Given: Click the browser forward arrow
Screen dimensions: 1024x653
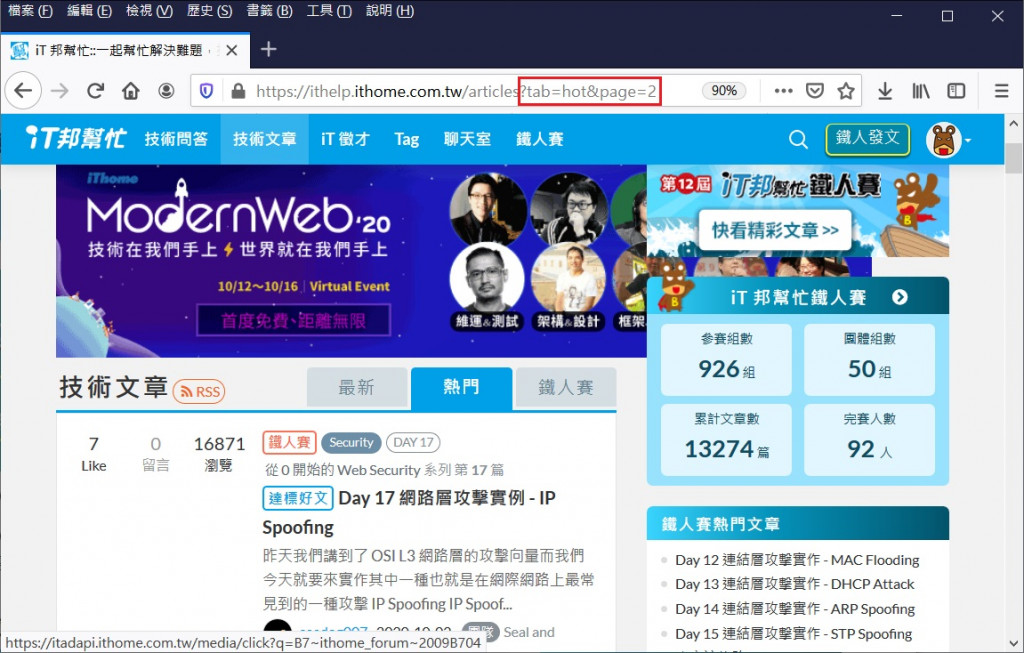Looking at the screenshot, I should [59, 91].
